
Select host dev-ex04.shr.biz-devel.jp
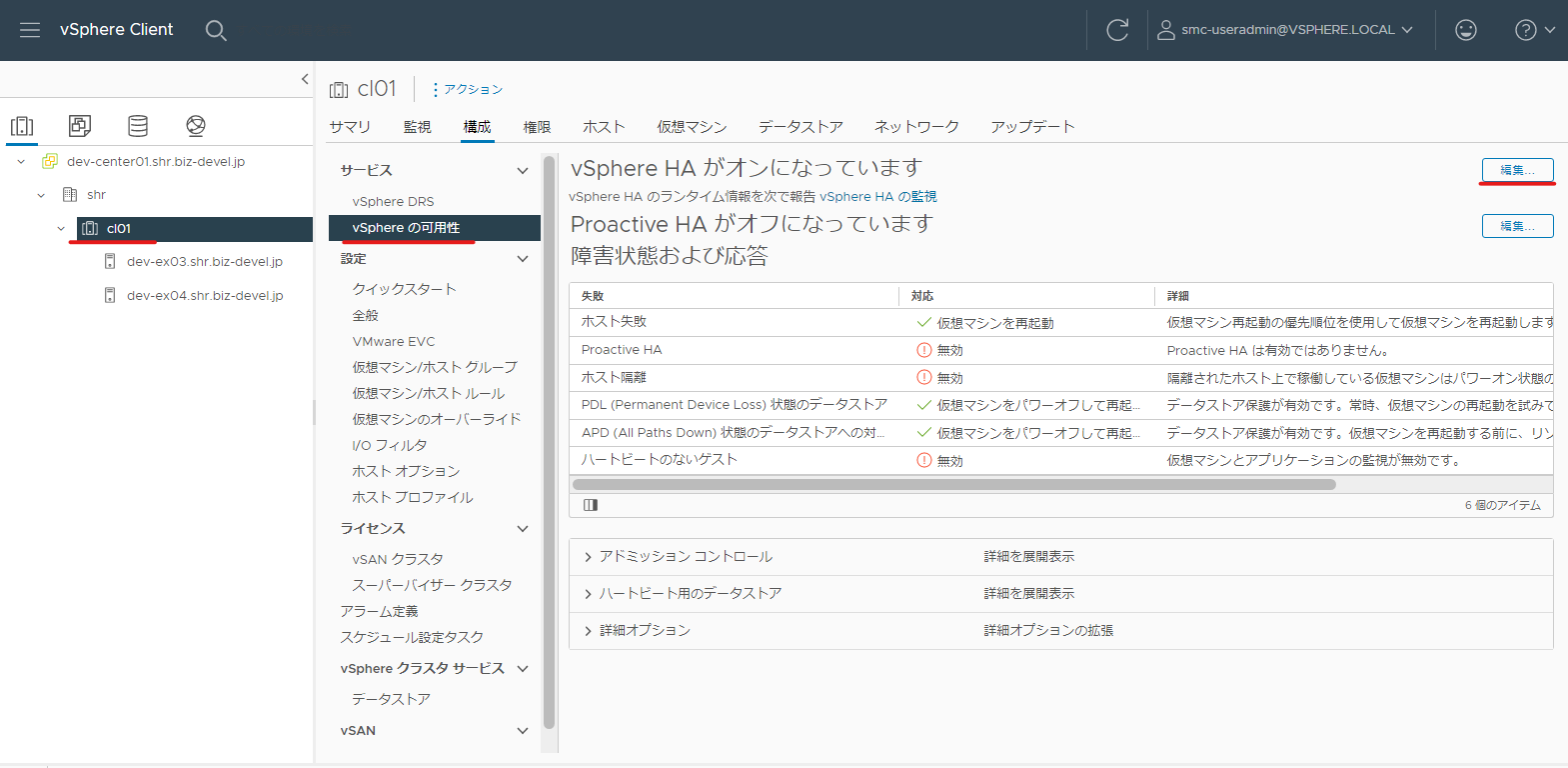coord(205,296)
